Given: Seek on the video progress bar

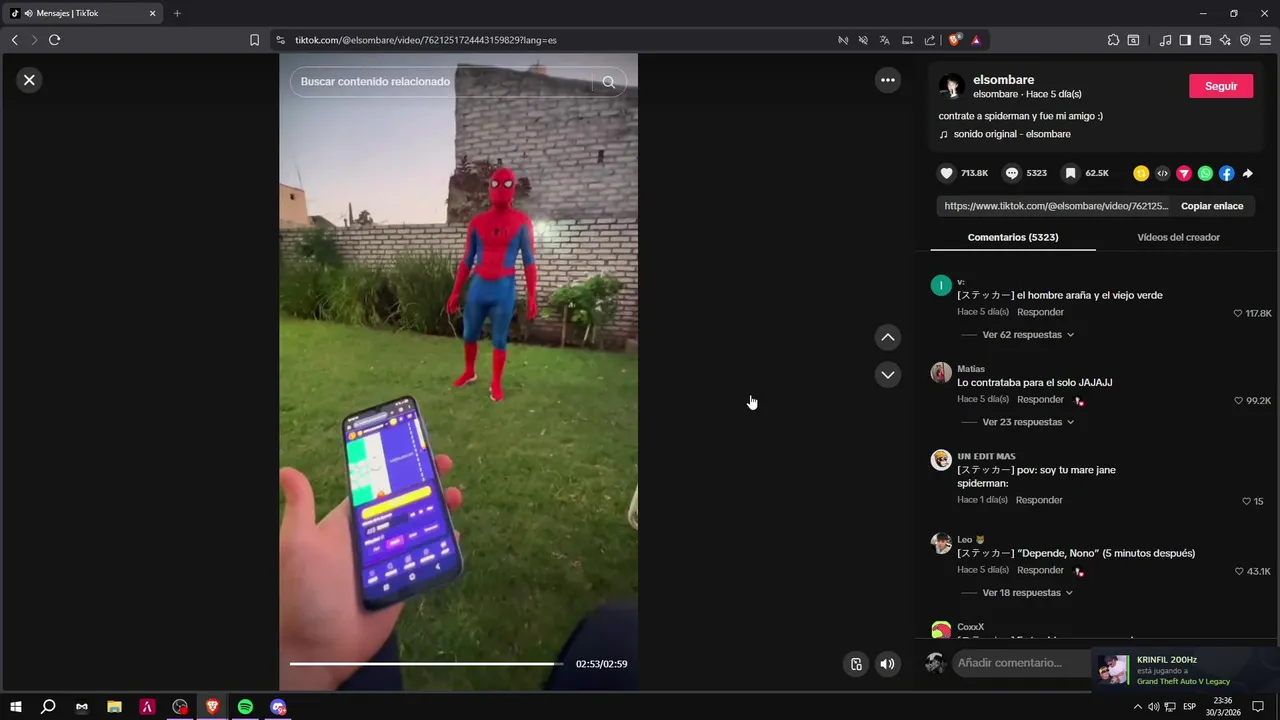Looking at the screenshot, I should 426,664.
